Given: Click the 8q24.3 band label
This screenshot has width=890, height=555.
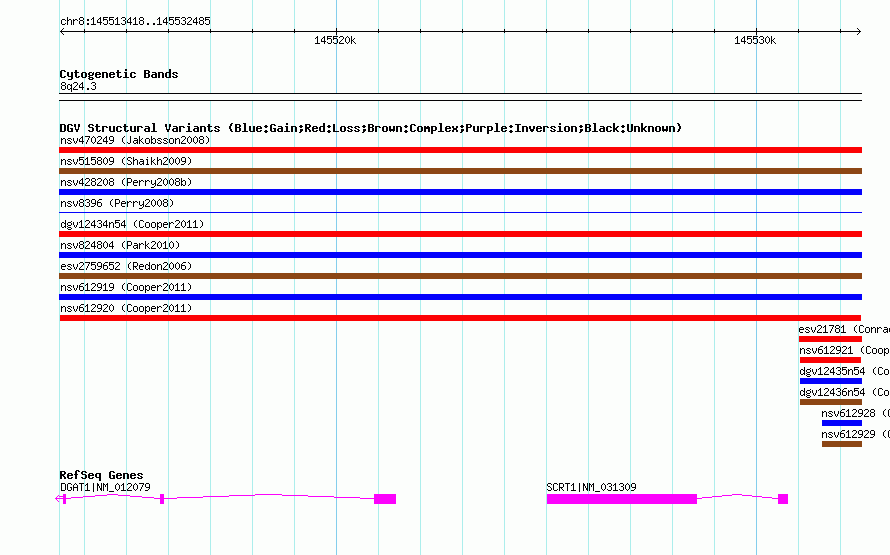Looking at the screenshot, I should (78, 86).
